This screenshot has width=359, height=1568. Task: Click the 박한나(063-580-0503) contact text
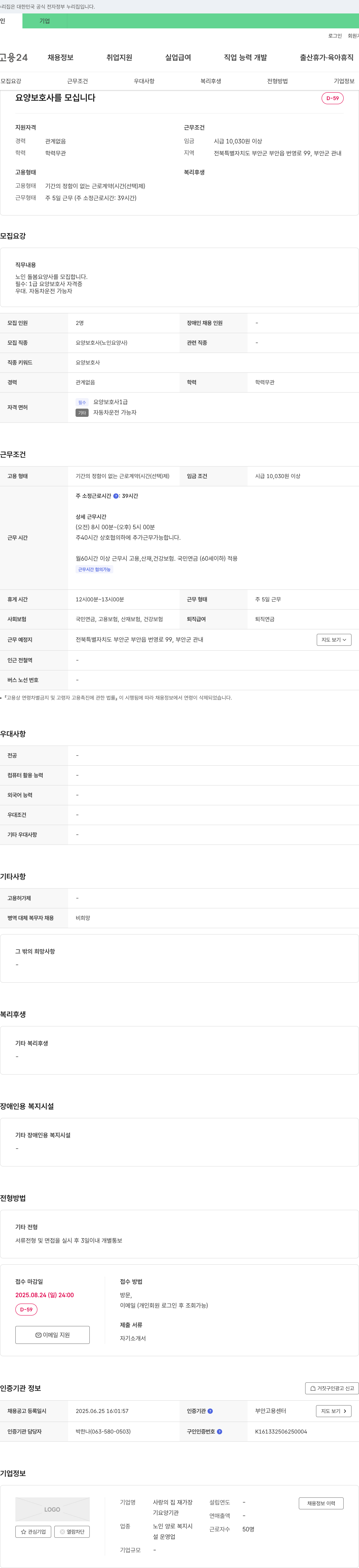103,1432
